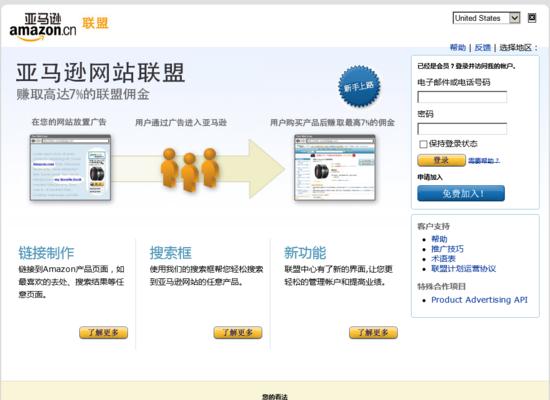Click the 搜索框 heading

[170, 253]
